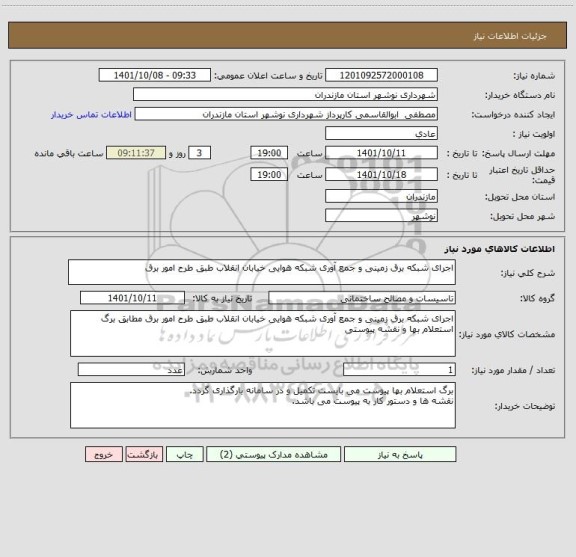Click the تاریخ و ساعت اعلان عمومی label
This screenshot has height=557, width=576.
[x=269, y=76]
